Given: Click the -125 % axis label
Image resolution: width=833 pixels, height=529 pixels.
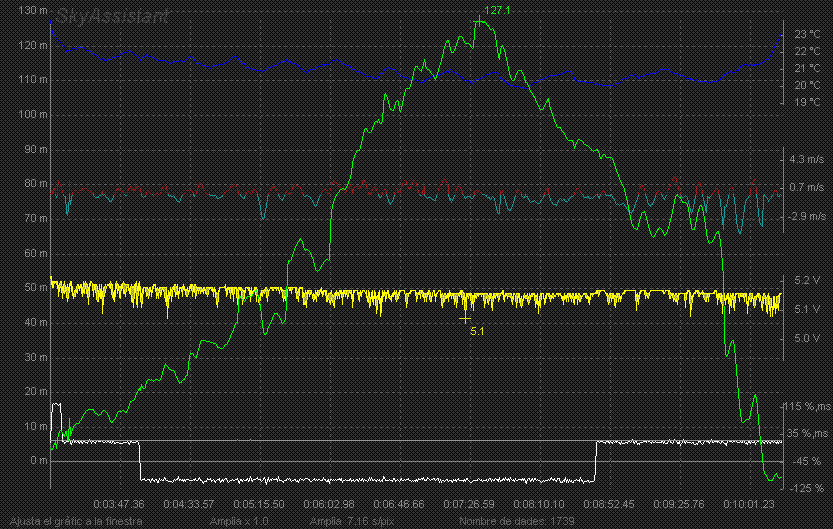Looking at the screenshot, I should pos(808,488).
